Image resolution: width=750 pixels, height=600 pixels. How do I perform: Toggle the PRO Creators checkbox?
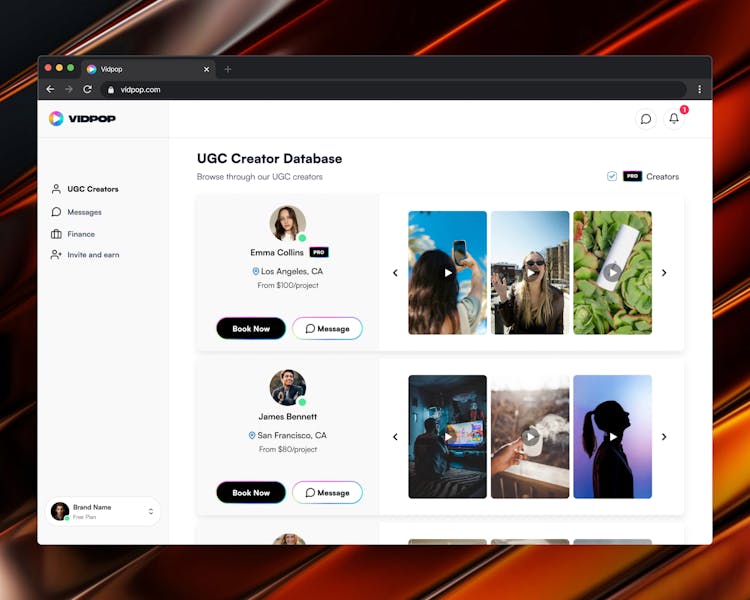point(612,176)
